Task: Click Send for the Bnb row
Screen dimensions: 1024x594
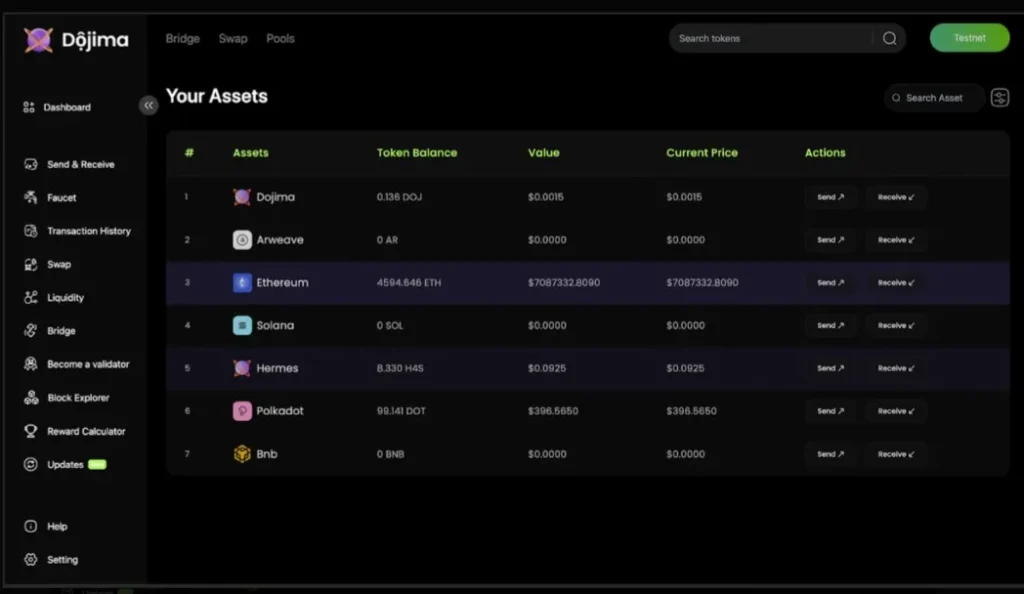Action: pyautogui.click(x=831, y=454)
